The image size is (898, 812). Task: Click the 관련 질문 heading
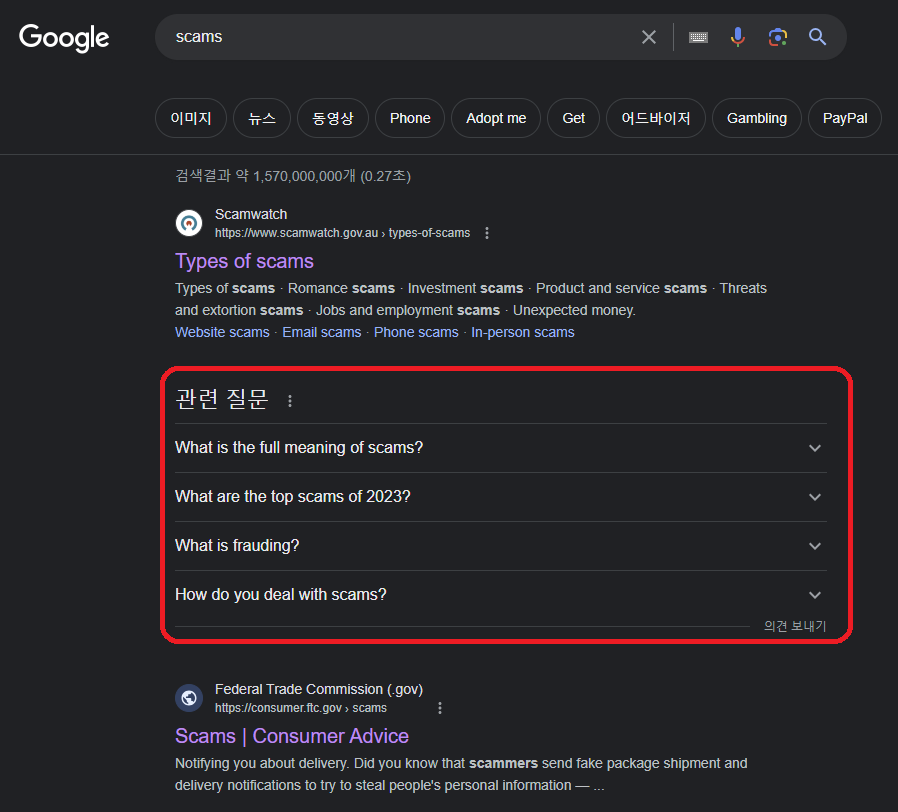pos(222,399)
